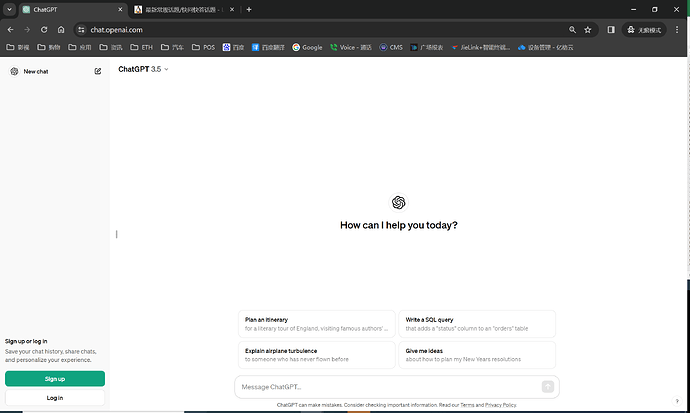This screenshot has height=413, width=690.
Task: Open the POS bookmark folder
Action: 203,47
